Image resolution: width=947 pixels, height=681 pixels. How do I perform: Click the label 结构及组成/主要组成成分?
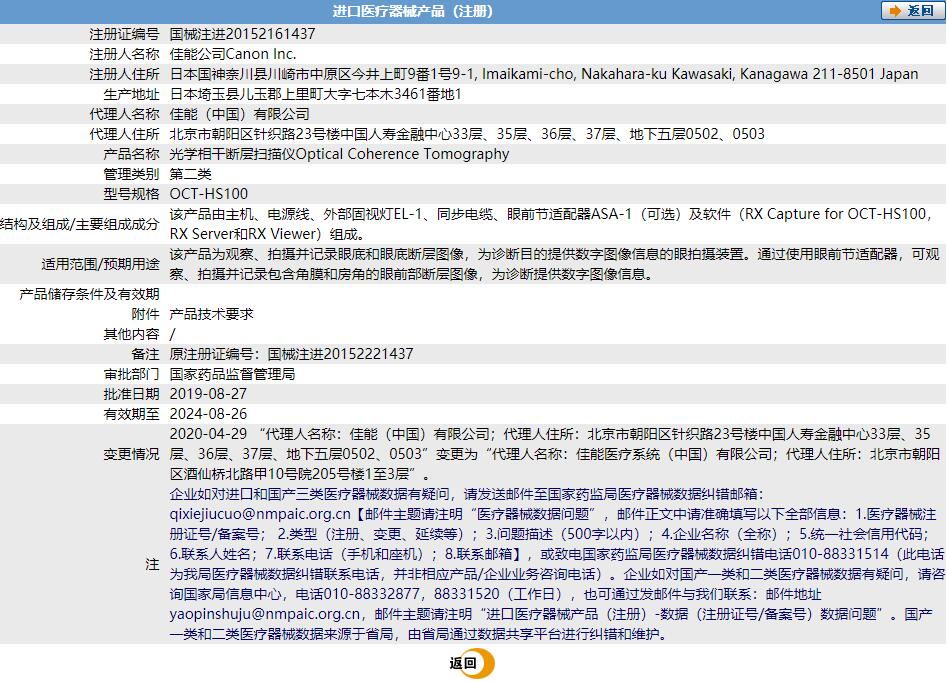tap(79, 223)
